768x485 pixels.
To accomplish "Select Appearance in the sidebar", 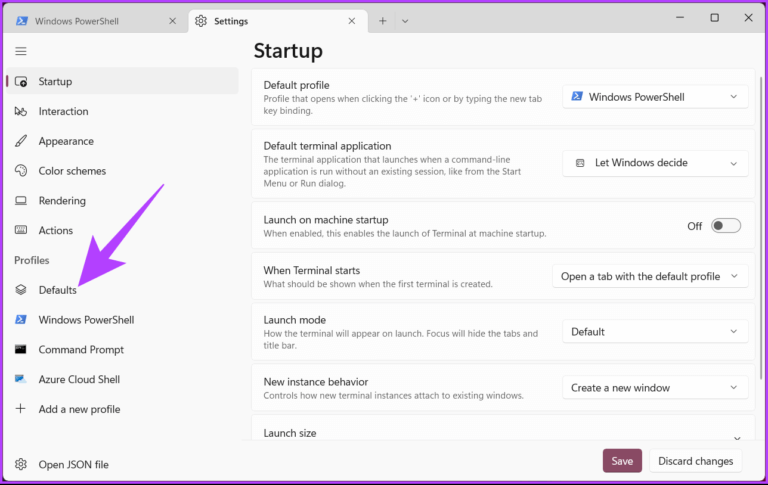I will click(122, 141).
